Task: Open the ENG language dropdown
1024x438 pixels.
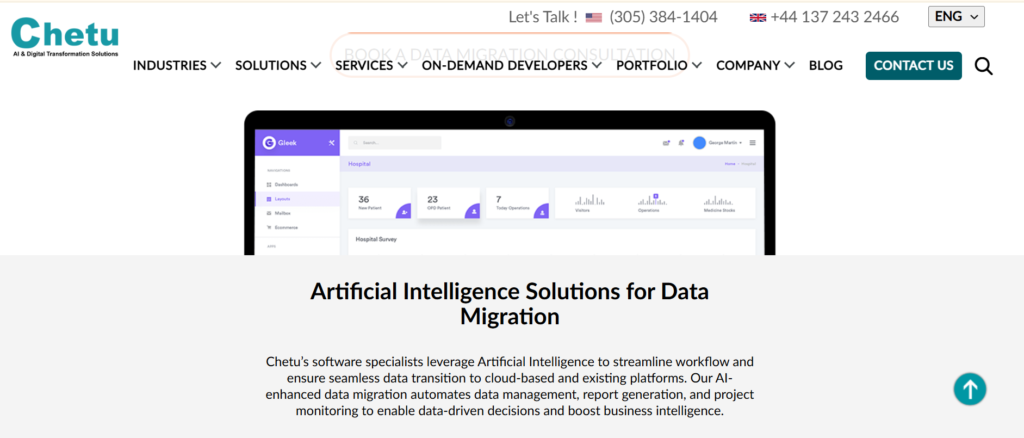Action: 956,16
